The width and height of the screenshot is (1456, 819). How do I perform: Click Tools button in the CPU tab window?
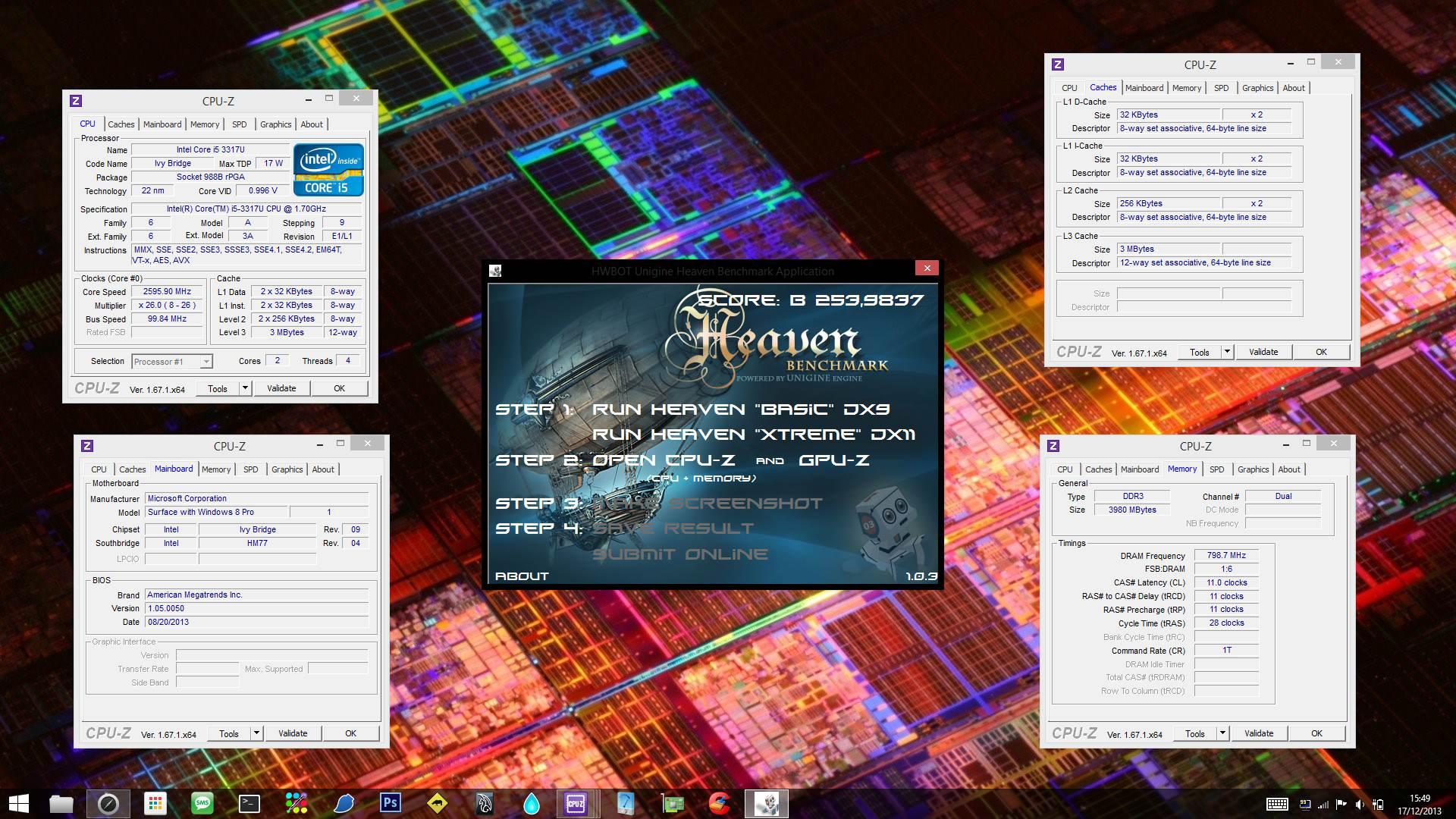point(218,388)
